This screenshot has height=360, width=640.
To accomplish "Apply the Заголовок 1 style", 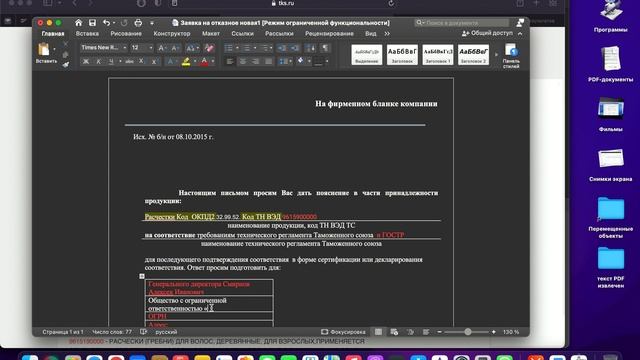I will coord(438,55).
